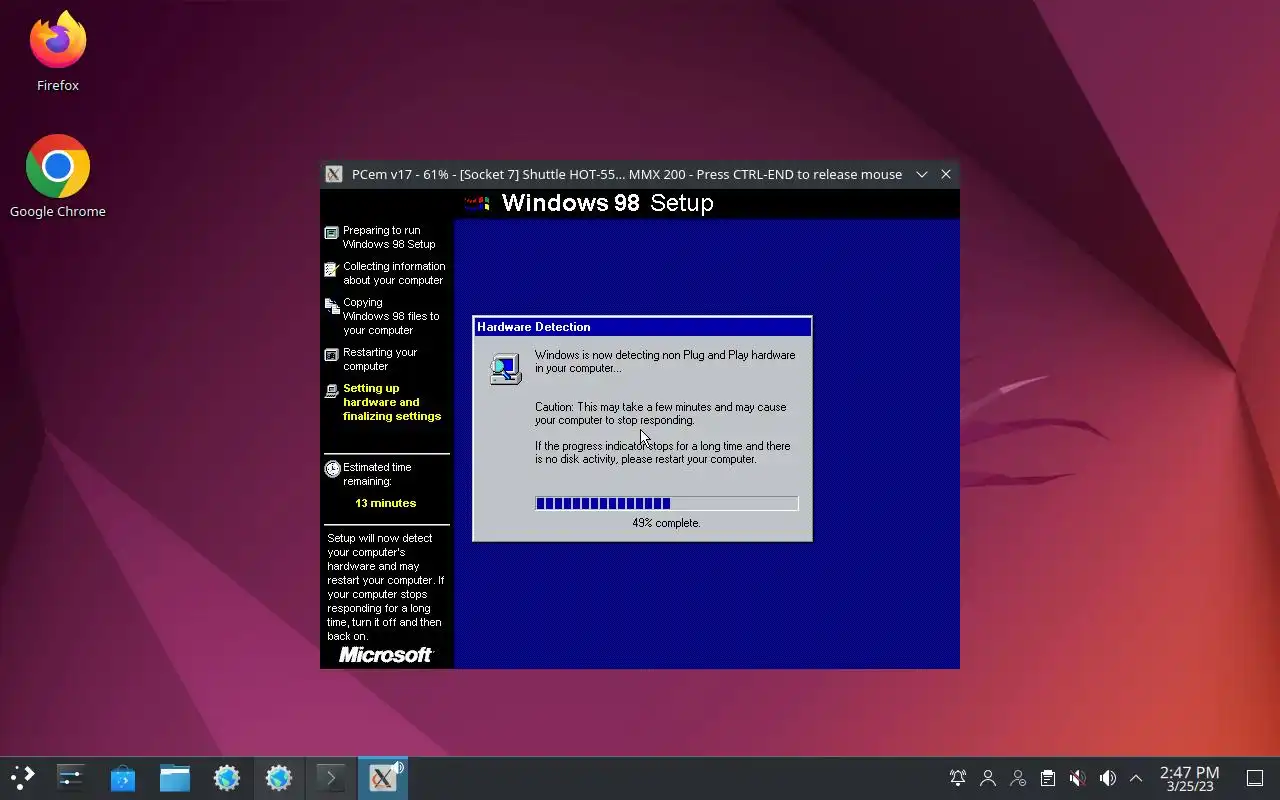
Task: Click 'Copying Windows 98 files' step text
Action: pos(391,316)
